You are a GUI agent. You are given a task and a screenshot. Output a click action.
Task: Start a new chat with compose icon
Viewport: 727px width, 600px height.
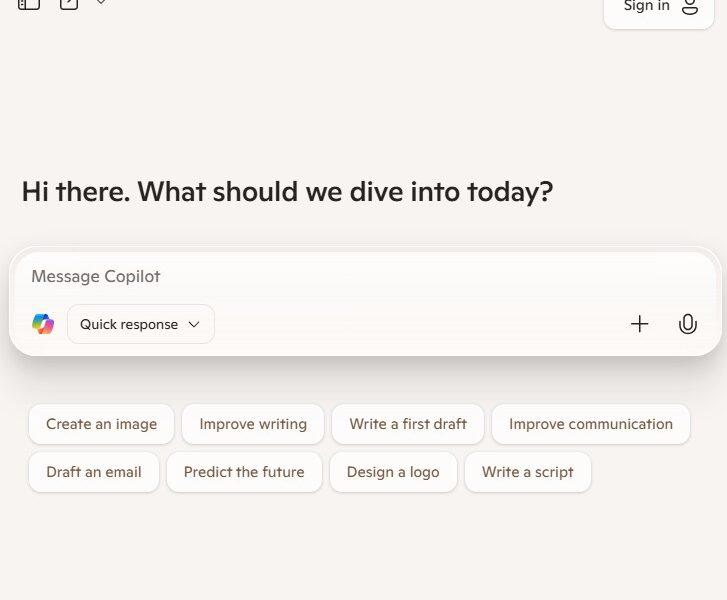69,4
